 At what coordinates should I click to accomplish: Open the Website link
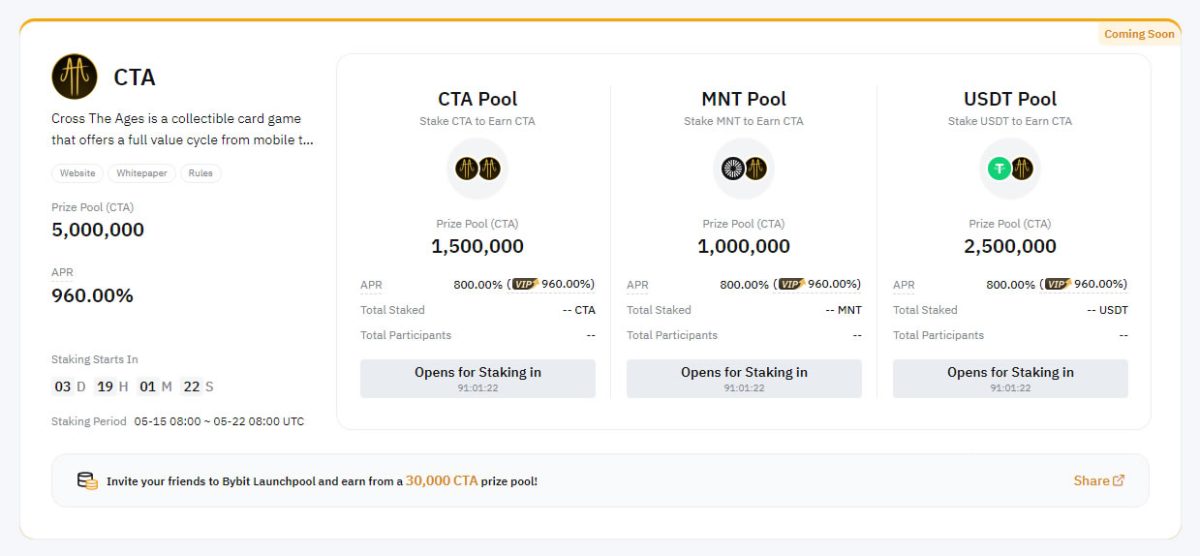pyautogui.click(x=77, y=173)
